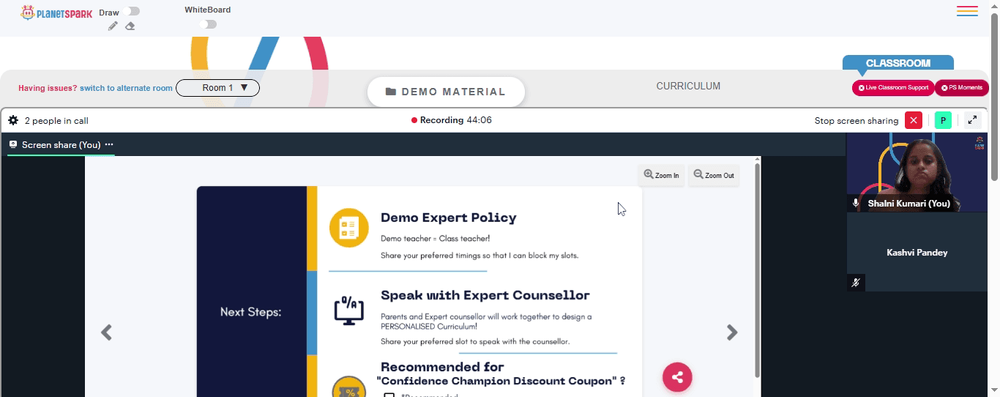Click Demo Expert Policy yellow icon
This screenshot has width=1000, height=397.
click(x=349, y=228)
